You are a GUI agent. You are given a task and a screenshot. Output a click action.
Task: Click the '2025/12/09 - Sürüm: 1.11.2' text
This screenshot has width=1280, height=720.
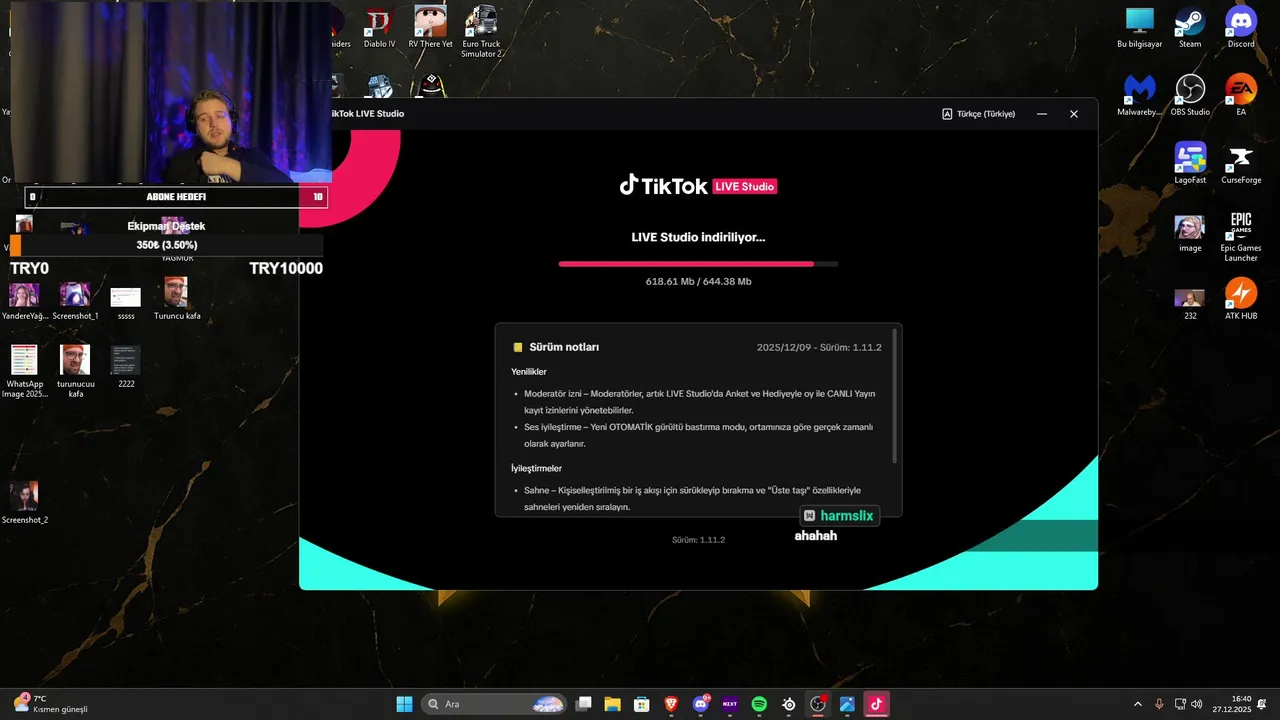(x=819, y=347)
